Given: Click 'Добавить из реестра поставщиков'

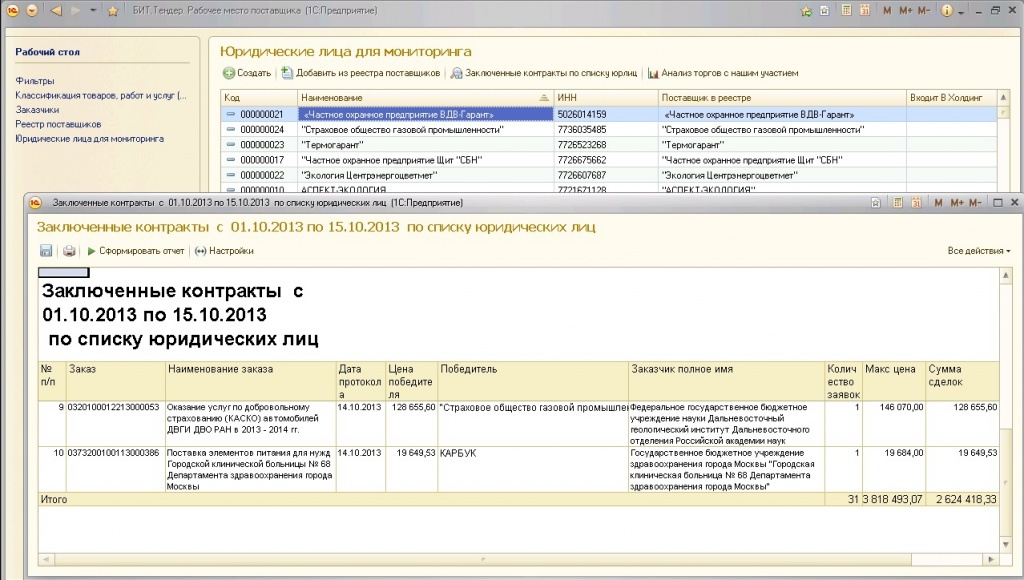Looking at the screenshot, I should tap(361, 73).
